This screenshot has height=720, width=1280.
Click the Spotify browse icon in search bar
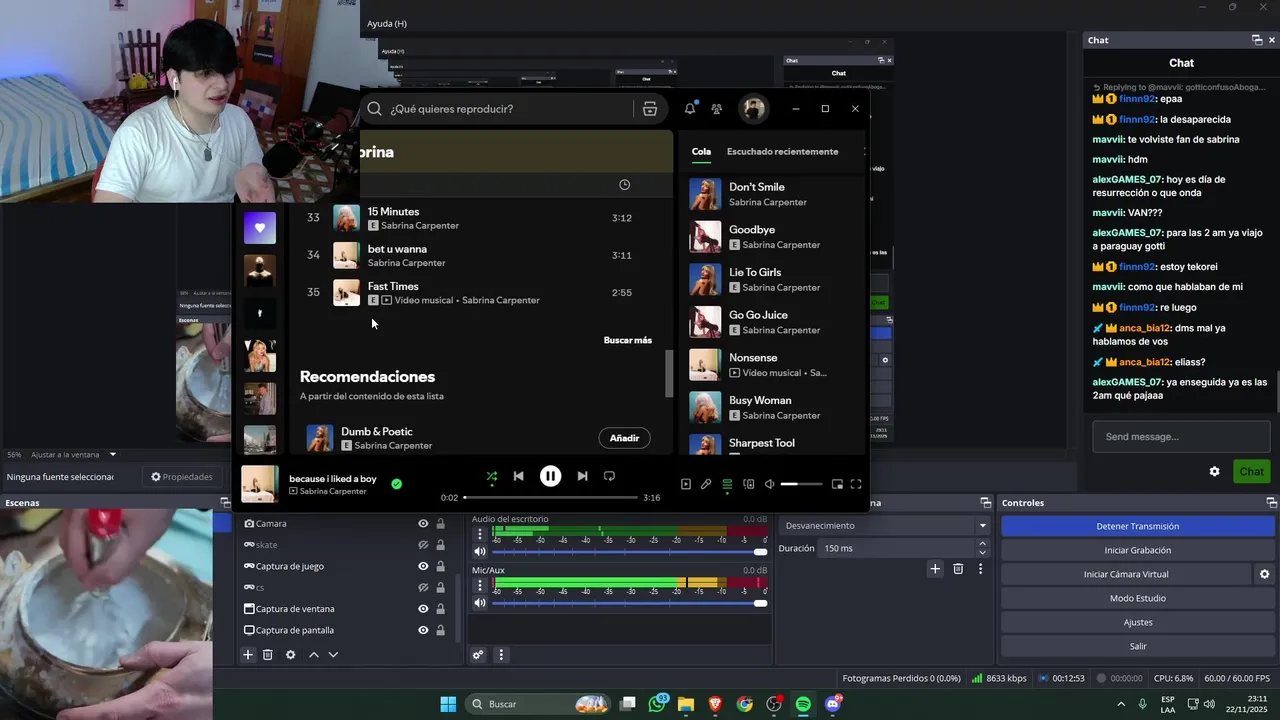pos(650,109)
